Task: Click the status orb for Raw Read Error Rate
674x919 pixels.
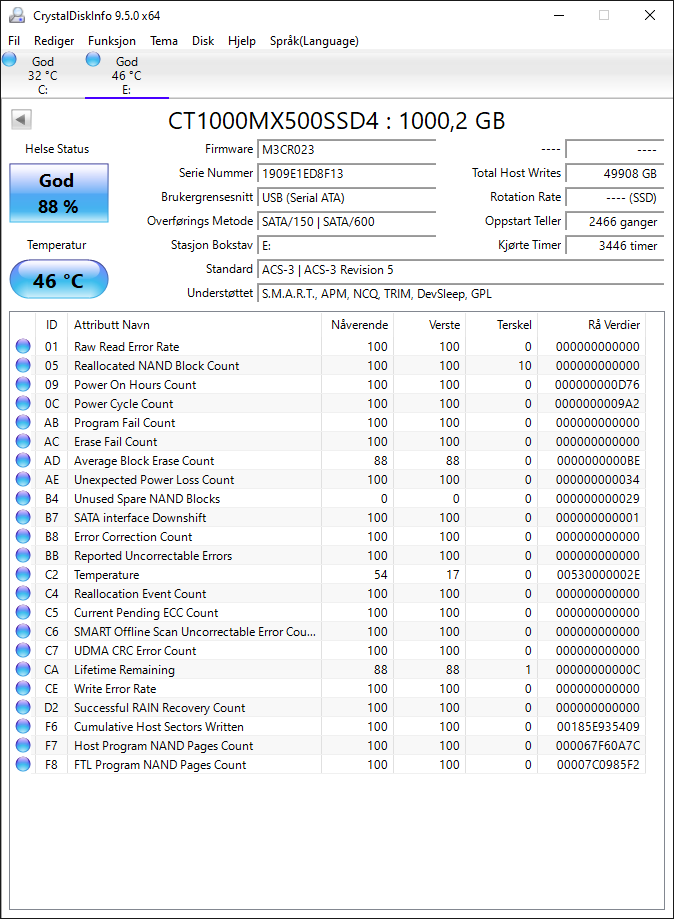Action: (x=23, y=346)
